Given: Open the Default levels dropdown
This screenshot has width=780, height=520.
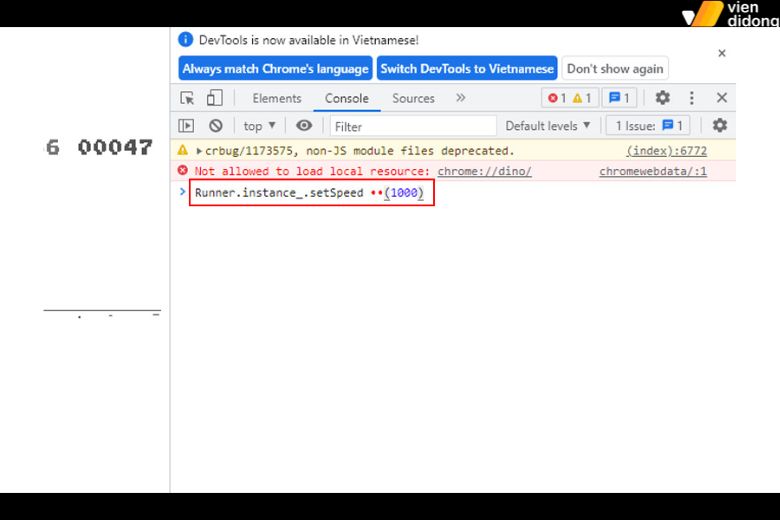Looking at the screenshot, I should click(548, 126).
